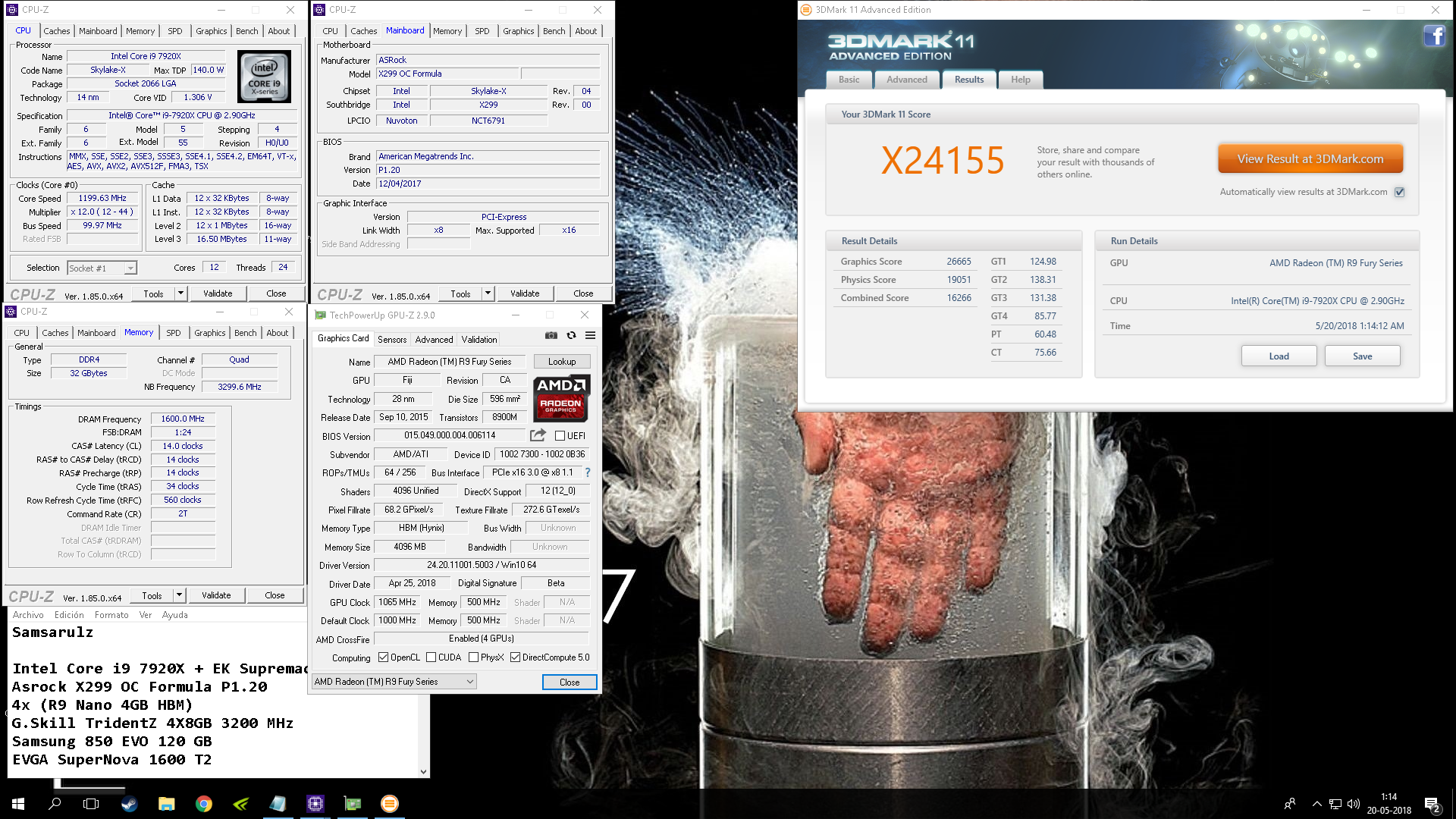Viewport: 1456px width, 819px height.
Task: Open NVIDIA GeForce icon on the taskbar
Action: pyautogui.click(x=240, y=804)
